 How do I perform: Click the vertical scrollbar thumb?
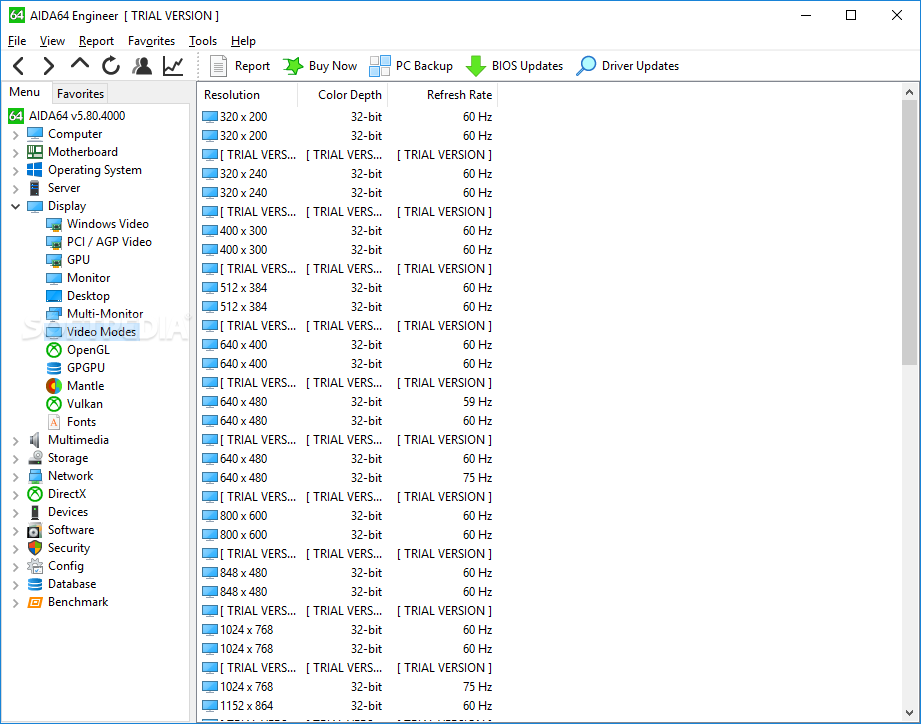(909, 232)
